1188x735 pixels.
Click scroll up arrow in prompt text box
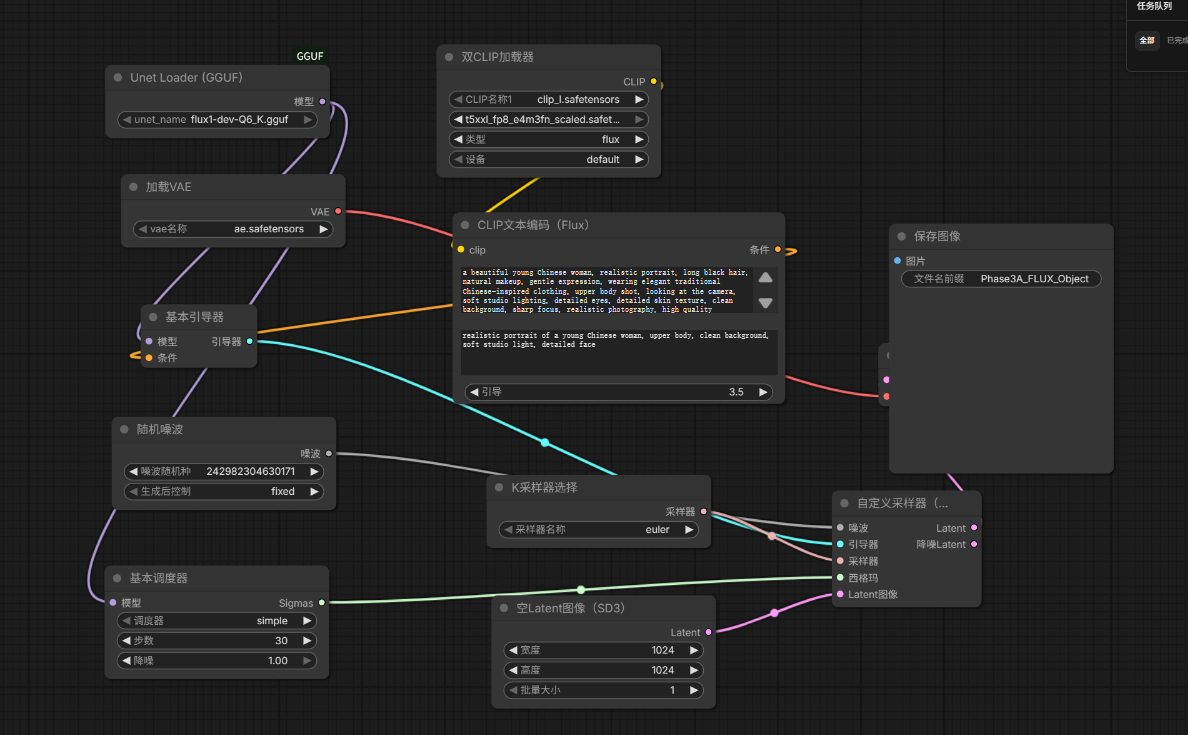pos(765,277)
